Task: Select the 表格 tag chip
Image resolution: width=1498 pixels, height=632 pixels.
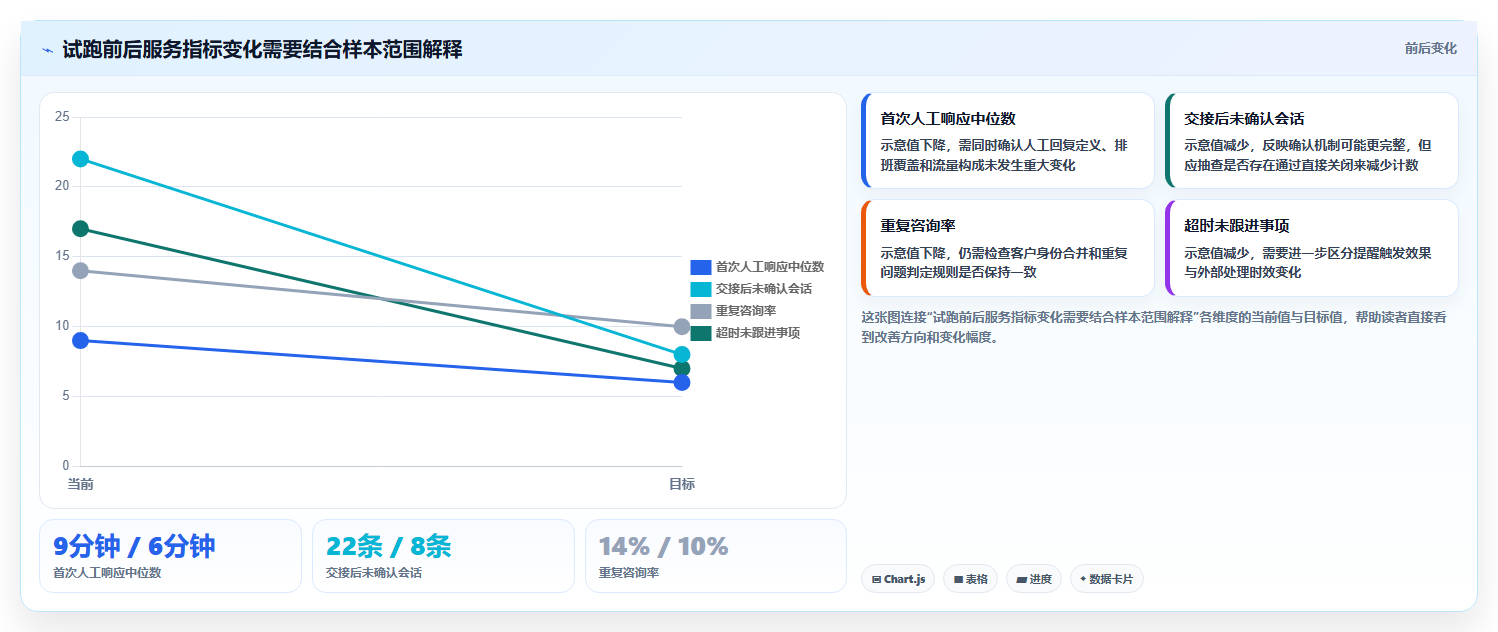Action: (970, 578)
